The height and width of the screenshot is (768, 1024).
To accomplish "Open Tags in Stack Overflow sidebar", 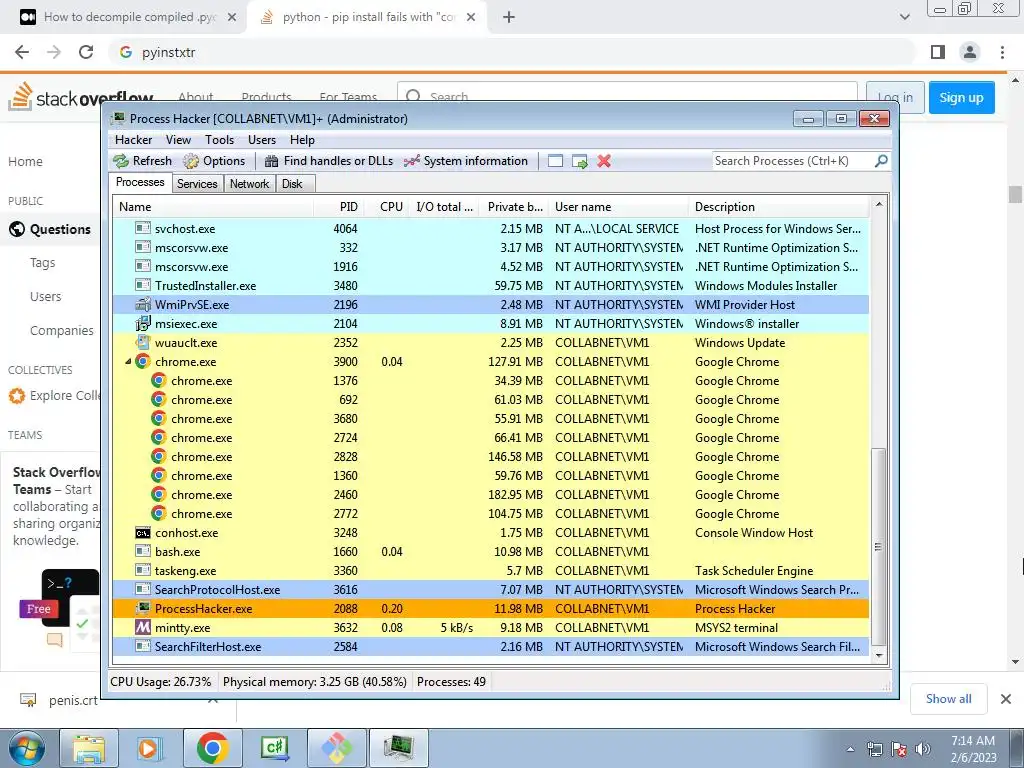I will tap(42, 263).
